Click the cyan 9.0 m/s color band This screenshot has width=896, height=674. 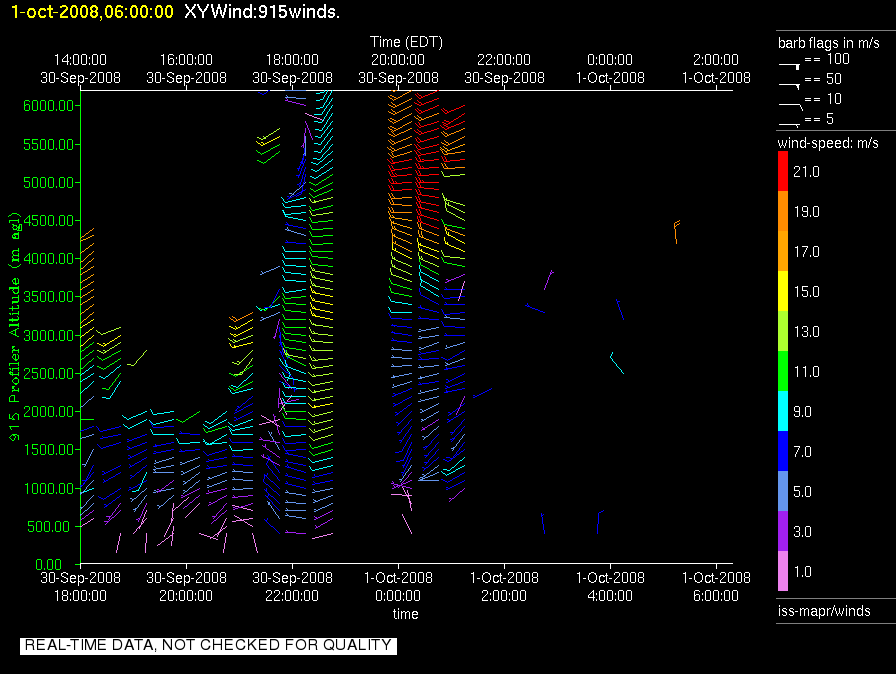(x=783, y=411)
